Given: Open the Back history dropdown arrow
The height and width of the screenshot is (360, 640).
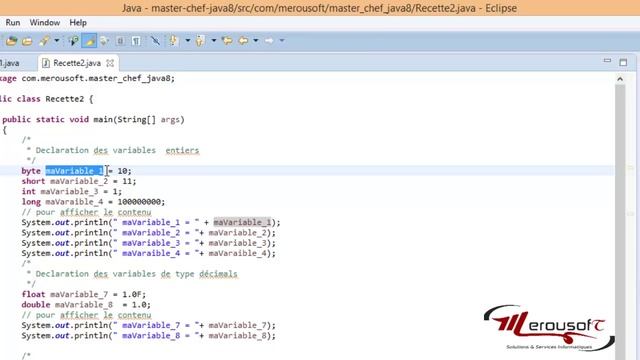Looking at the screenshot, I should tap(256, 40).
